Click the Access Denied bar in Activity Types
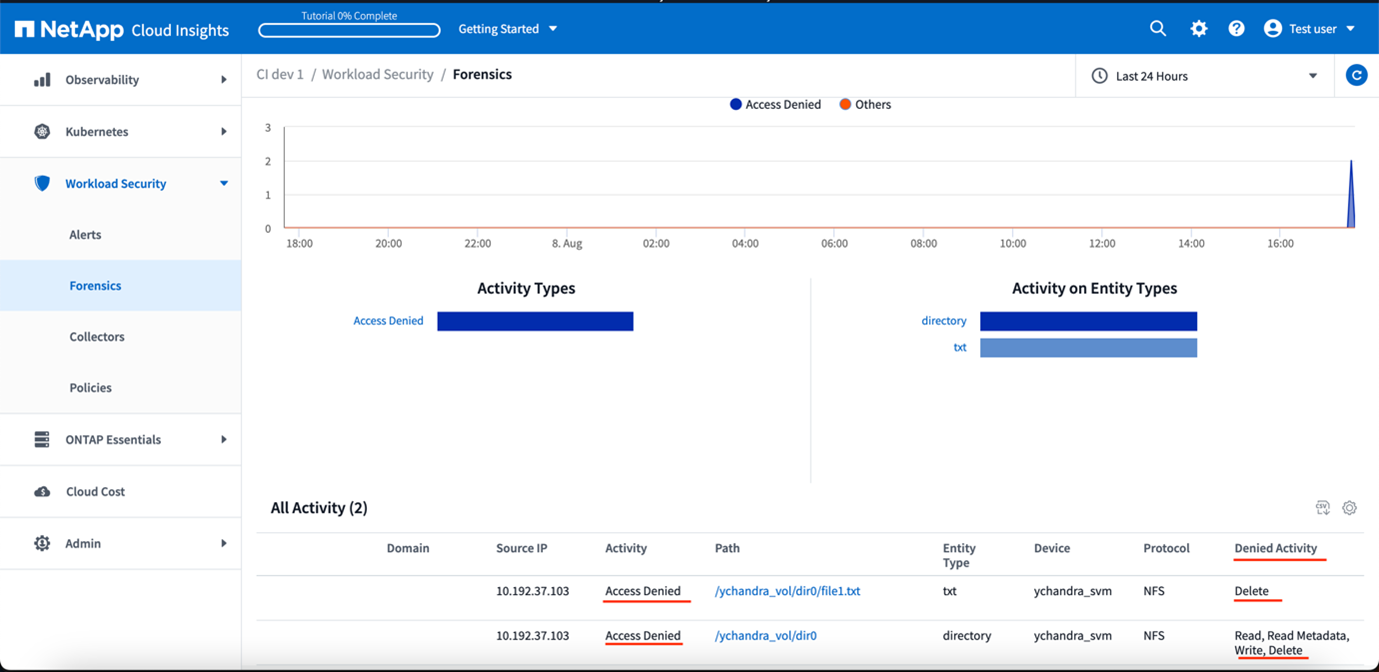This screenshot has height=672, width=1379. 535,321
